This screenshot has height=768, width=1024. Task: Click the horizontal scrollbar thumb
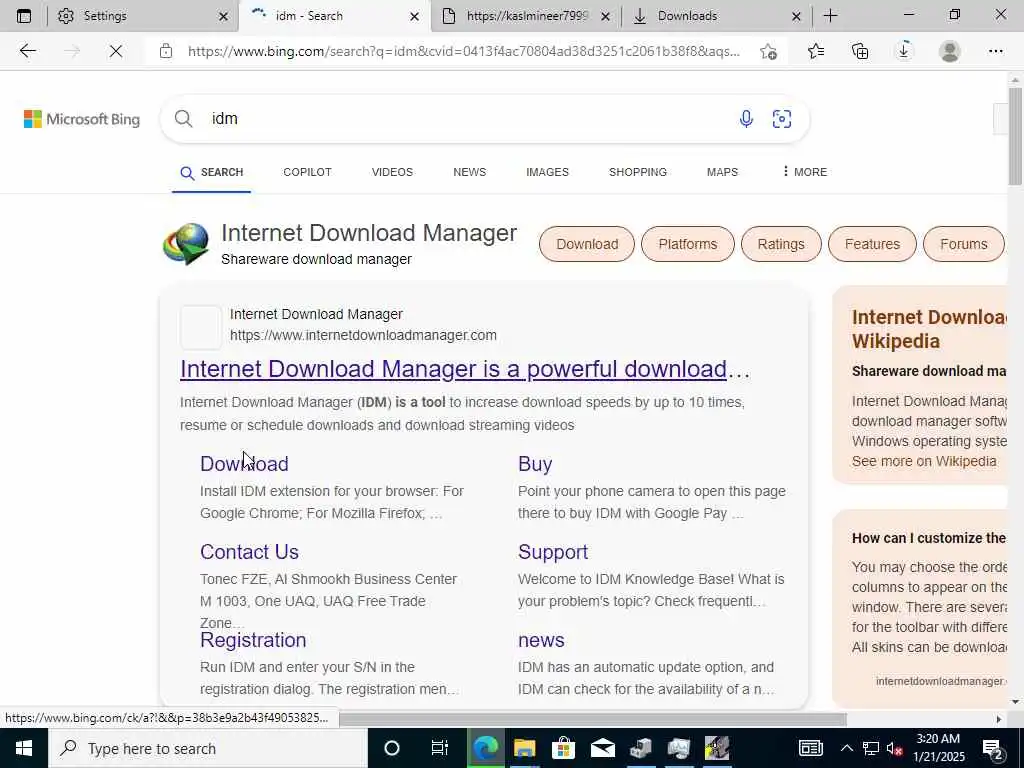click(592, 719)
